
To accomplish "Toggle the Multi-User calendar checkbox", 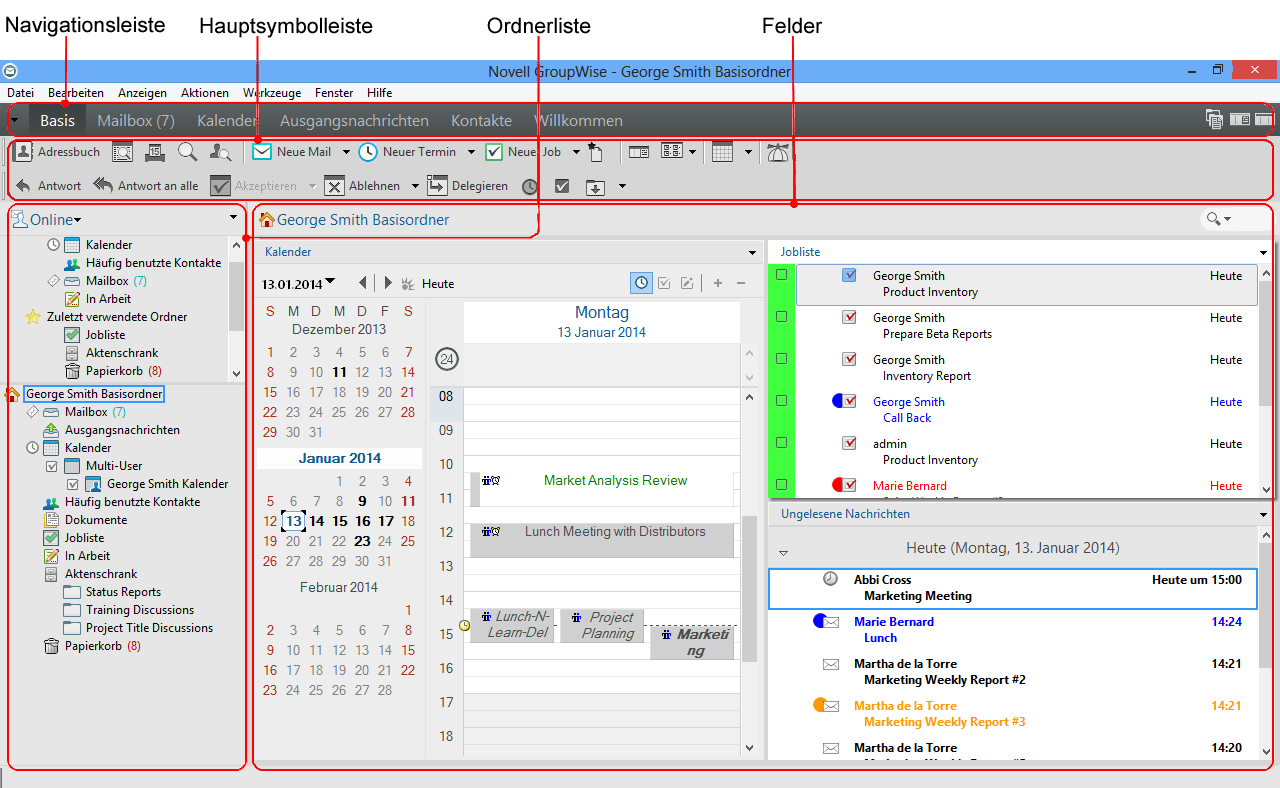I will [52, 466].
